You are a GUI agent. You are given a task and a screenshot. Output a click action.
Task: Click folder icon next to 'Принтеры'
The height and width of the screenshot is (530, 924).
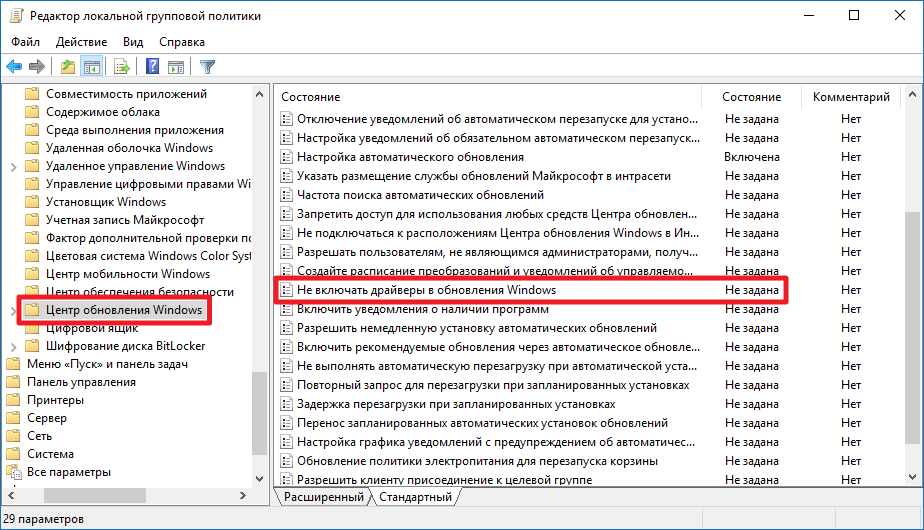[x=13, y=400]
